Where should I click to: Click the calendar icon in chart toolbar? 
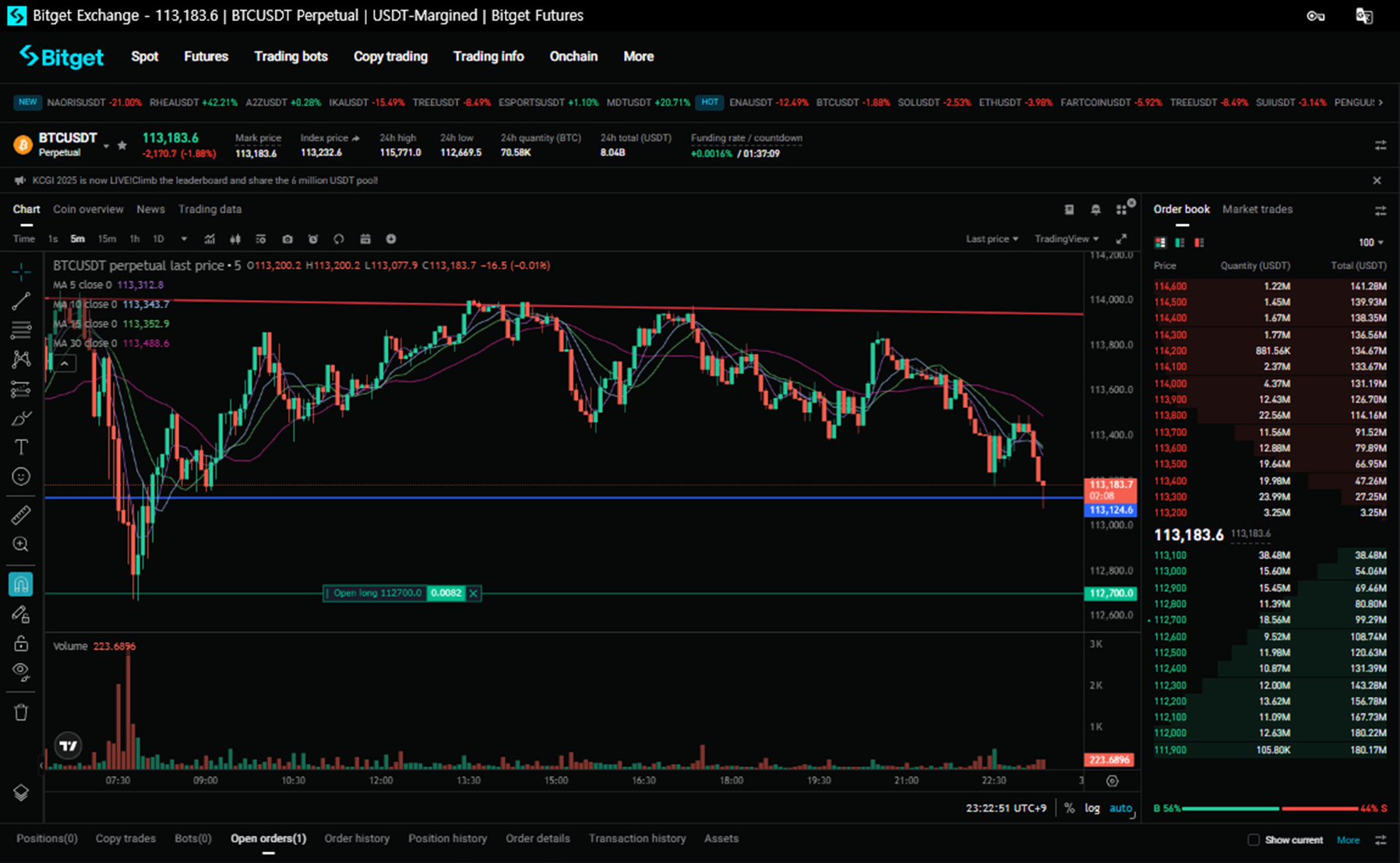click(x=365, y=239)
